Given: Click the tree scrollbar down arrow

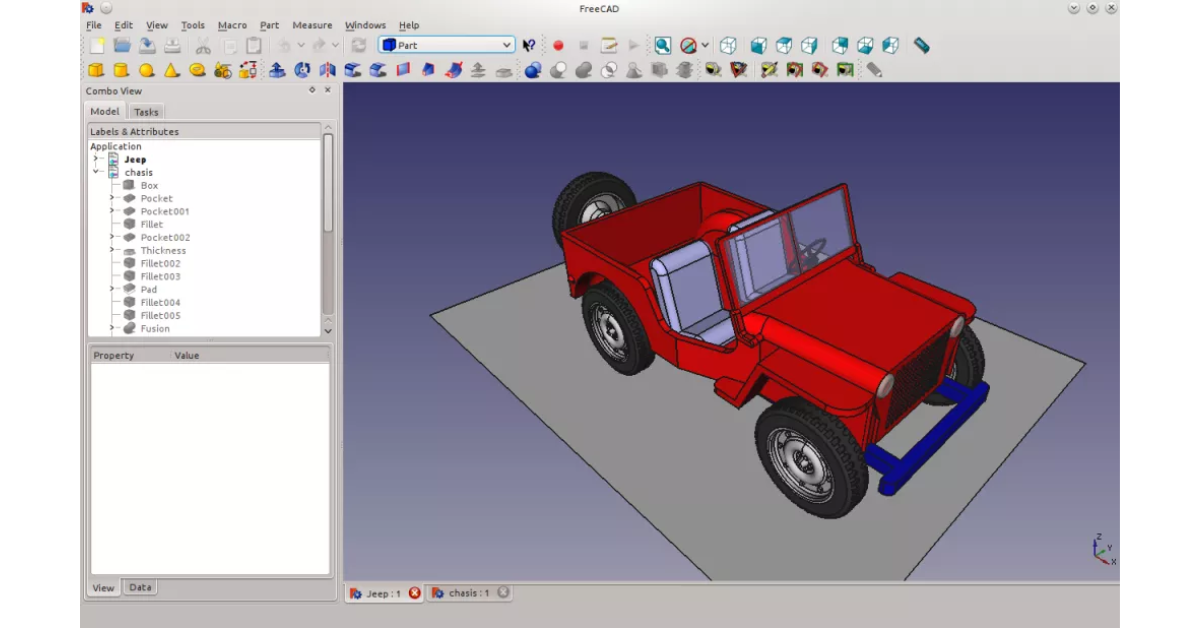Looking at the screenshot, I should click(328, 330).
